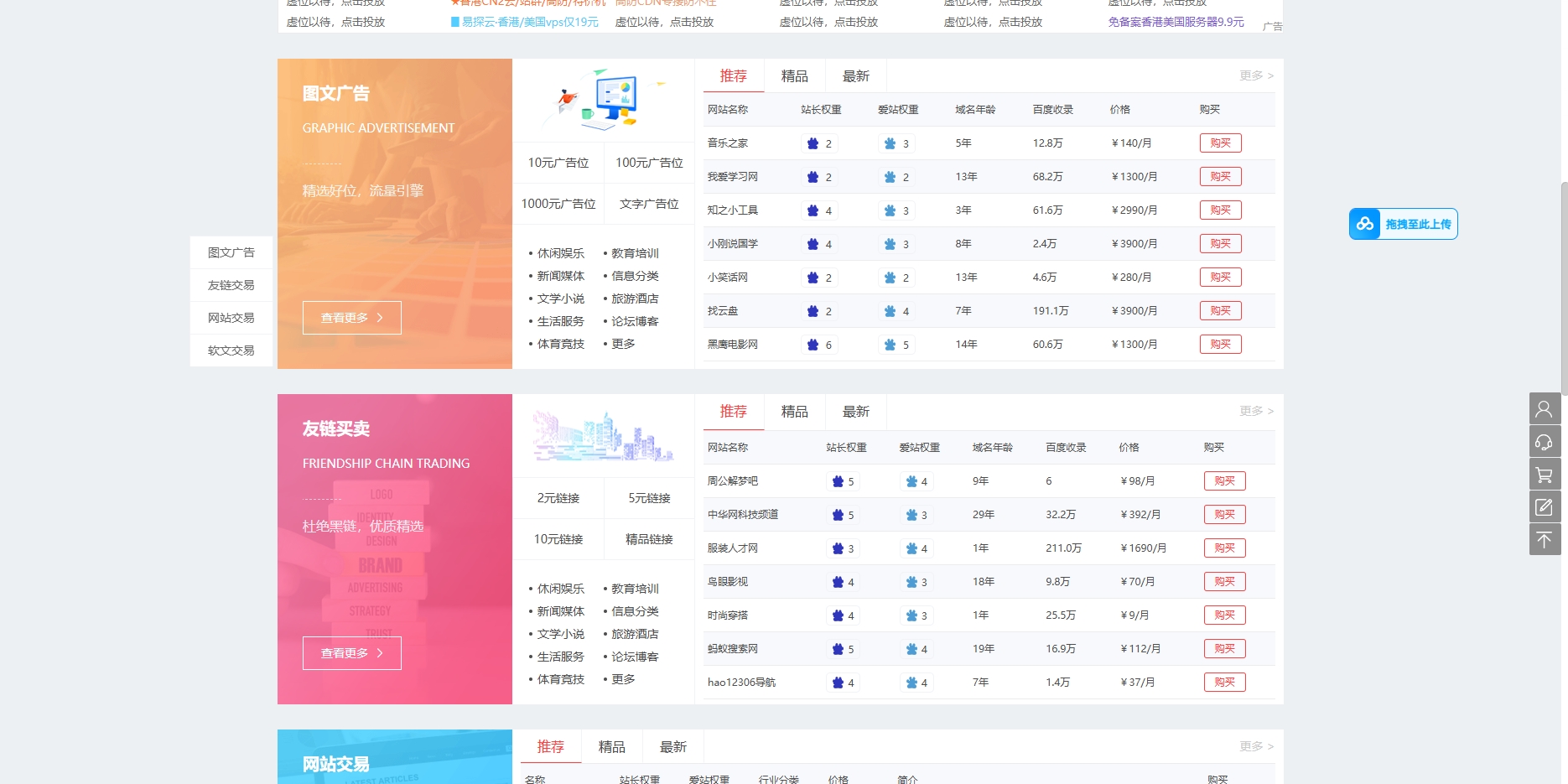Image resolution: width=1568 pixels, height=784 pixels.
Task: Click the Baidu paw icon in the 周公解梦吧 row
Action: coord(838,481)
